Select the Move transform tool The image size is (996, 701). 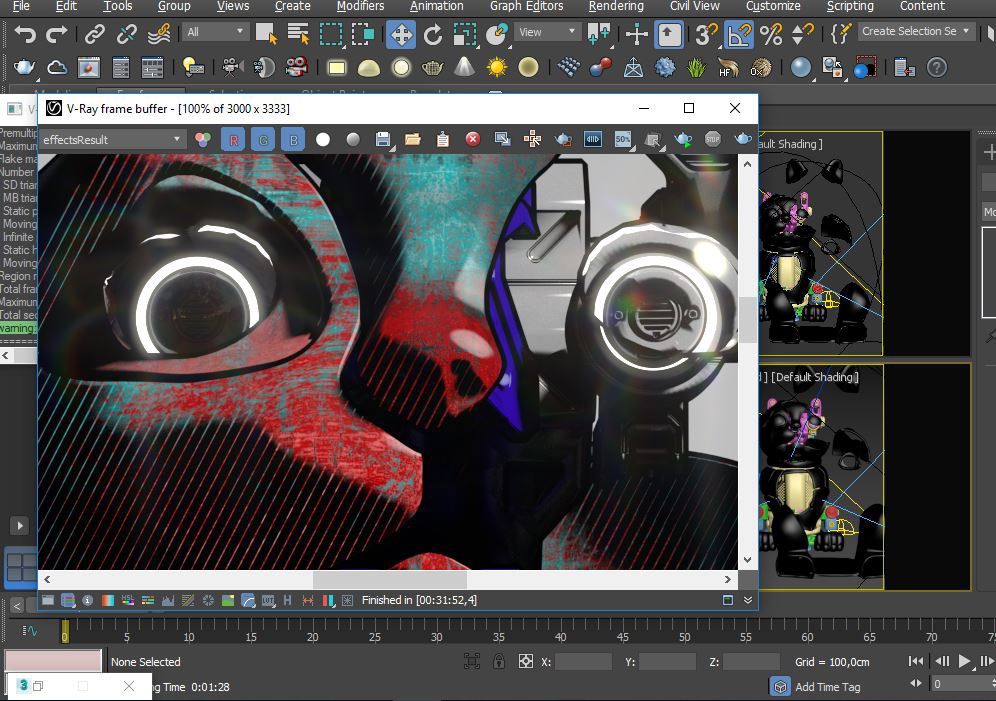pyautogui.click(x=400, y=35)
